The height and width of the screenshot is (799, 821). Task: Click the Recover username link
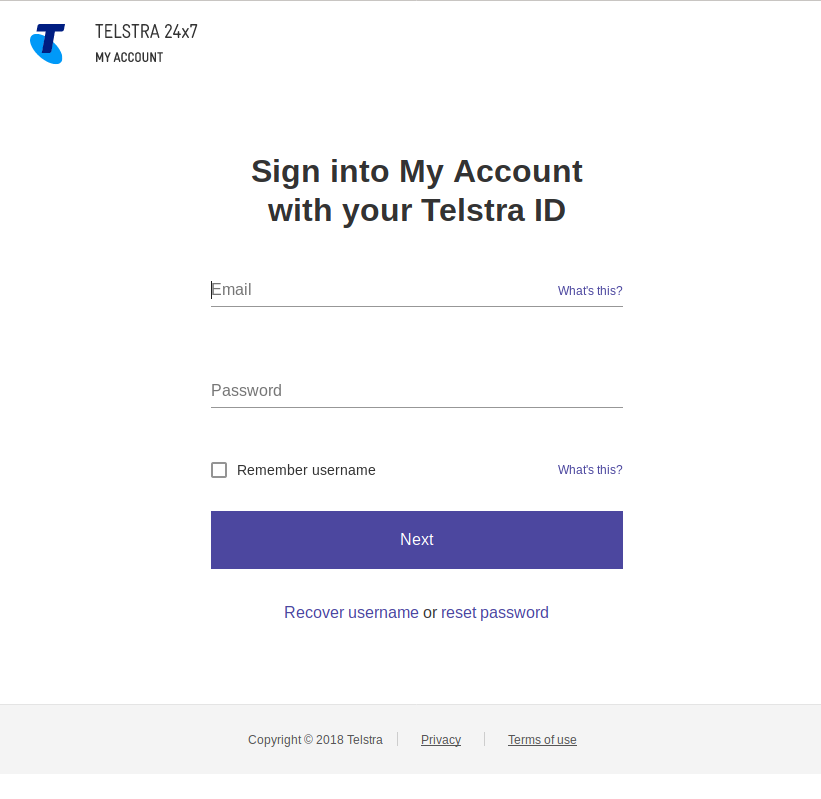pyautogui.click(x=351, y=612)
